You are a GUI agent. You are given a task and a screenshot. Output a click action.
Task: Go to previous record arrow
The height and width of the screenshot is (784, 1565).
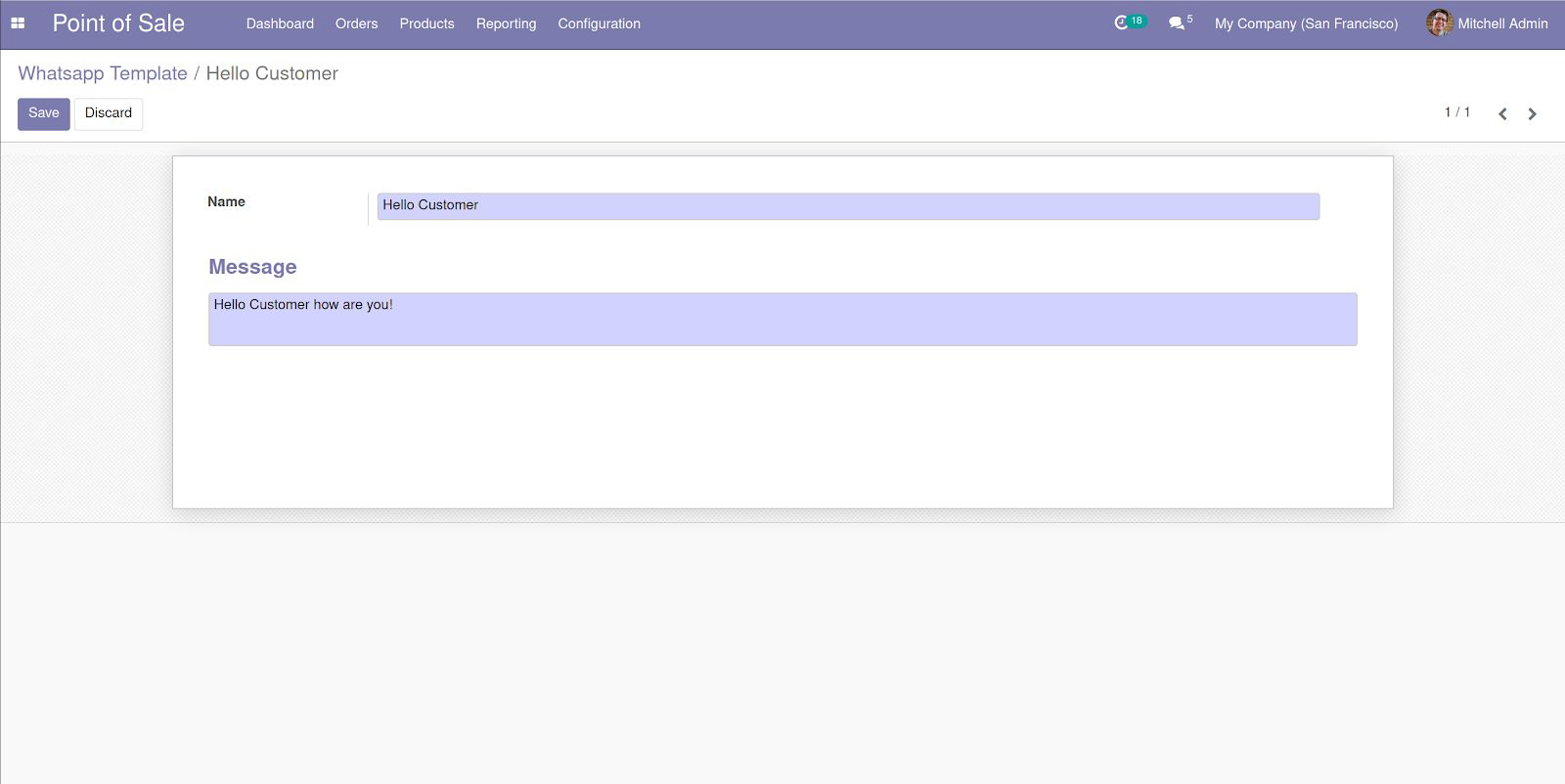pyautogui.click(x=1502, y=114)
